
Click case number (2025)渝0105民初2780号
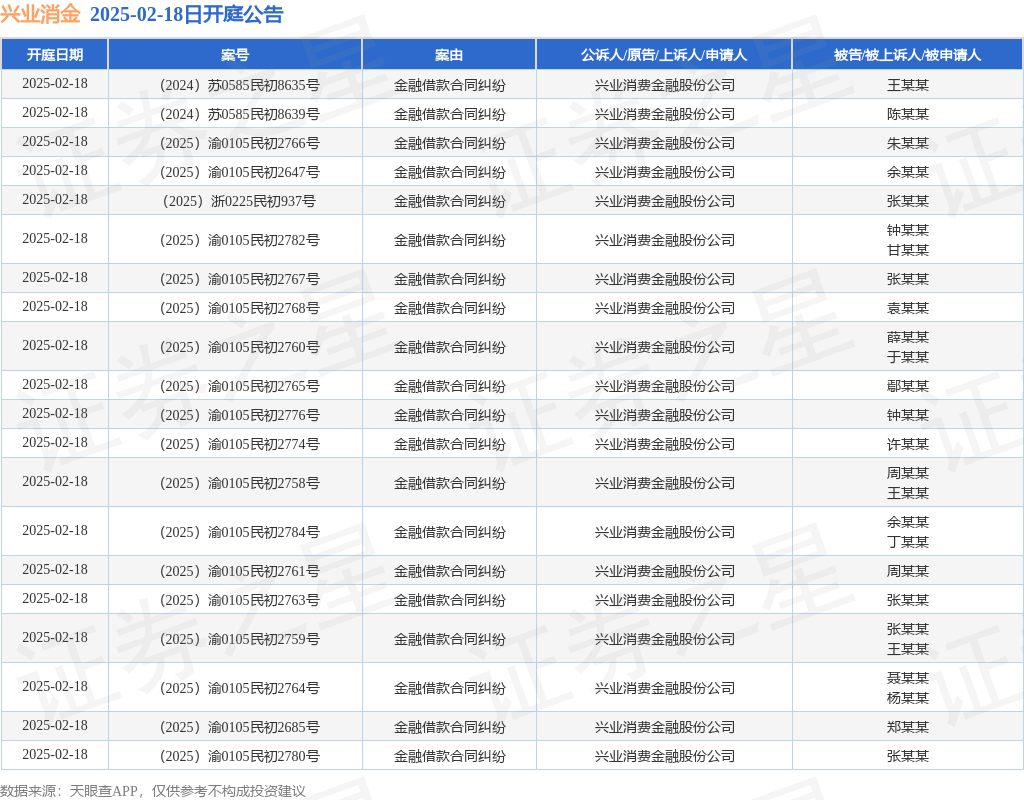pos(240,756)
